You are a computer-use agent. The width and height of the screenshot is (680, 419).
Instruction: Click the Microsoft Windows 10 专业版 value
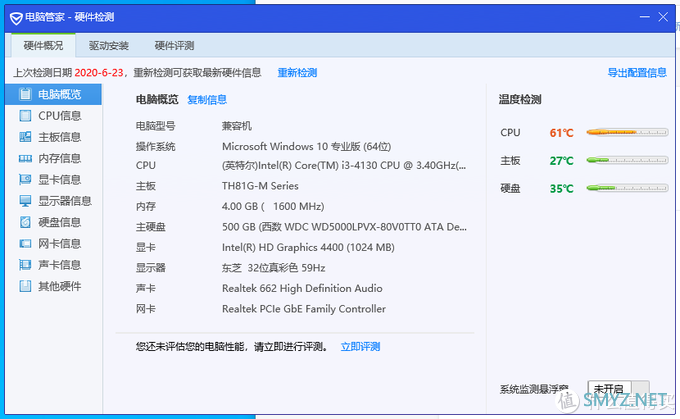coord(307,147)
